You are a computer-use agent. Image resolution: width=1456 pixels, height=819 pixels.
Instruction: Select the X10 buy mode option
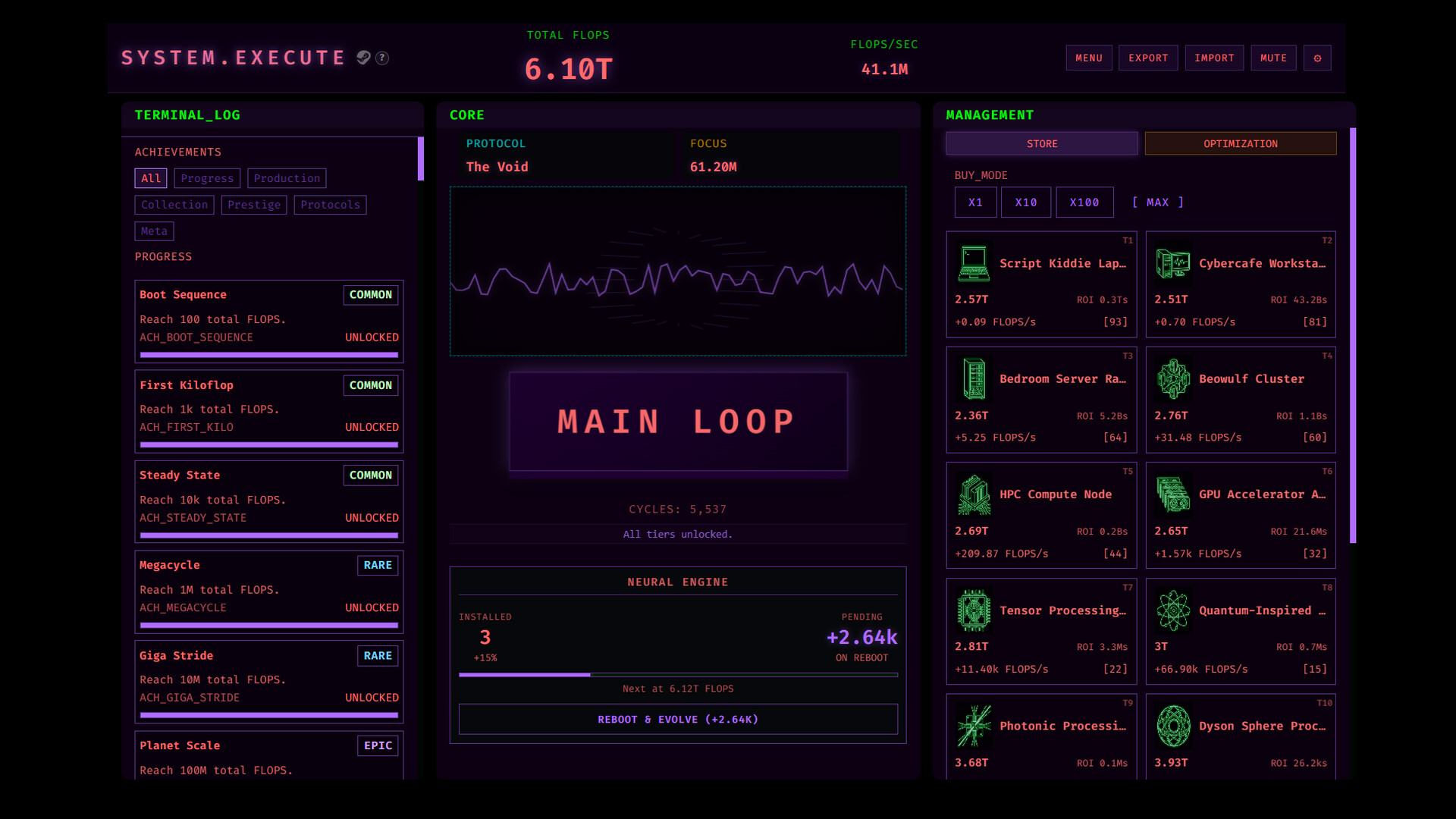pyautogui.click(x=1026, y=202)
